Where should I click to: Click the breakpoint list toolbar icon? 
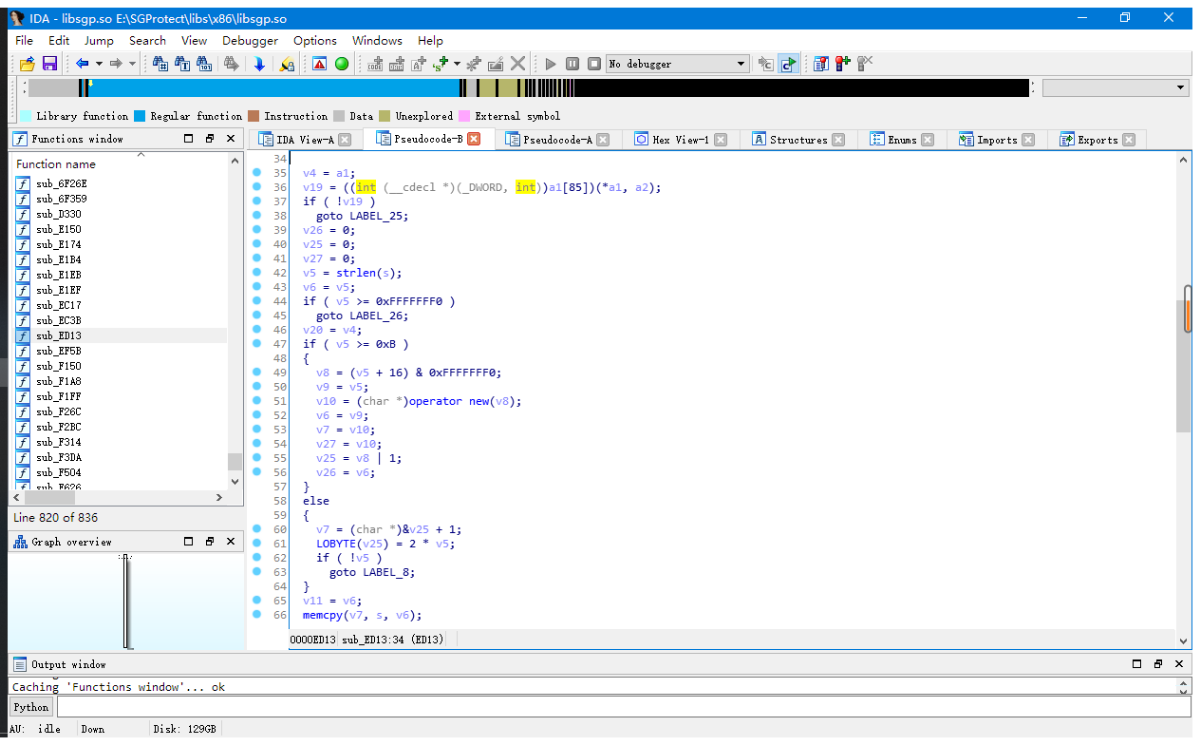(821, 64)
